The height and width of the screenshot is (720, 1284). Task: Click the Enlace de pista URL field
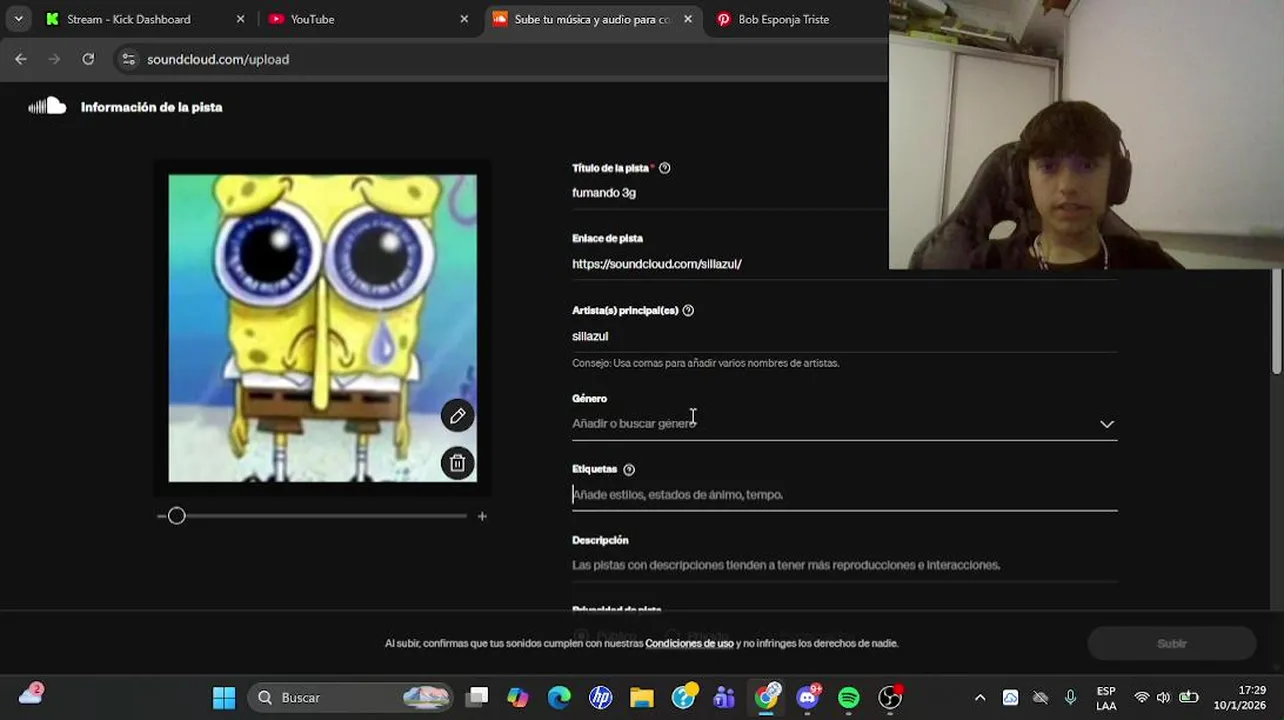[x=730, y=264]
